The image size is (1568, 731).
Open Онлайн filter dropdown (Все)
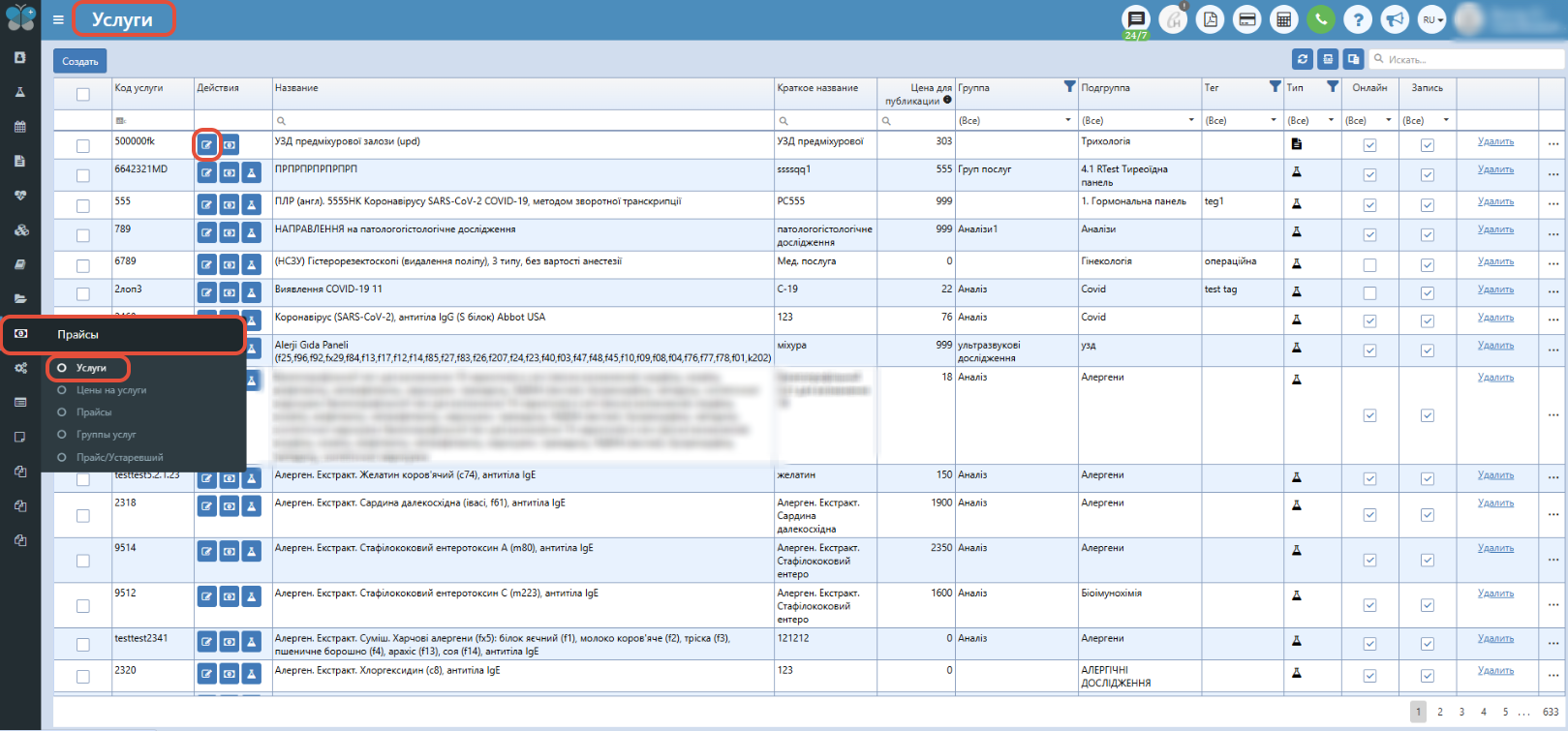click(x=1369, y=120)
